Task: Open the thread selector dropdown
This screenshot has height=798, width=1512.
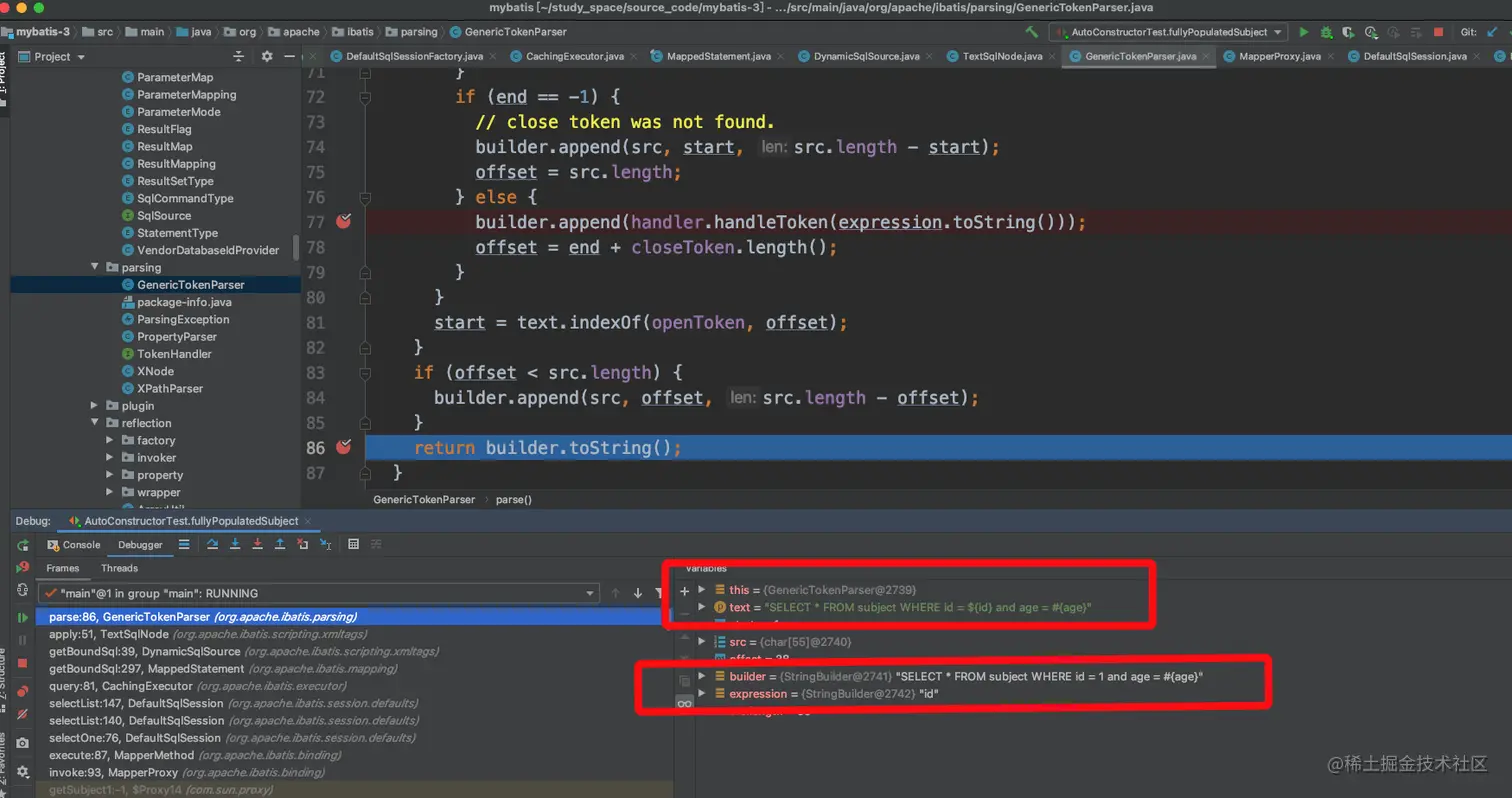Action: [318, 594]
